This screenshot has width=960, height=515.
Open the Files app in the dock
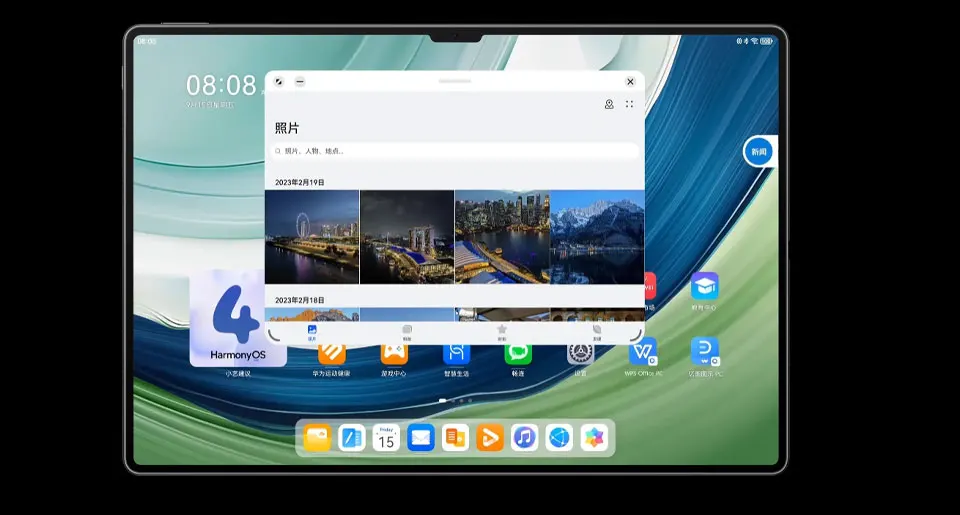(x=317, y=438)
